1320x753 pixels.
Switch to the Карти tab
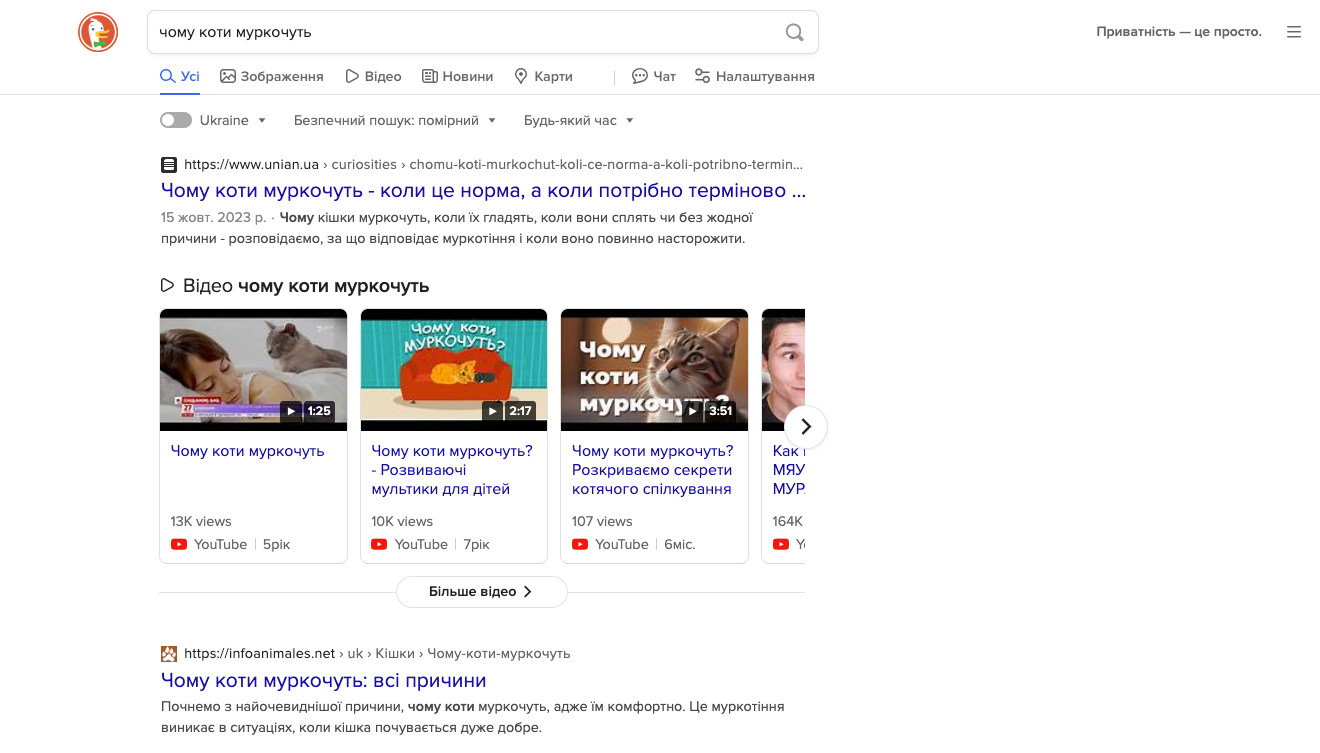[x=543, y=76]
